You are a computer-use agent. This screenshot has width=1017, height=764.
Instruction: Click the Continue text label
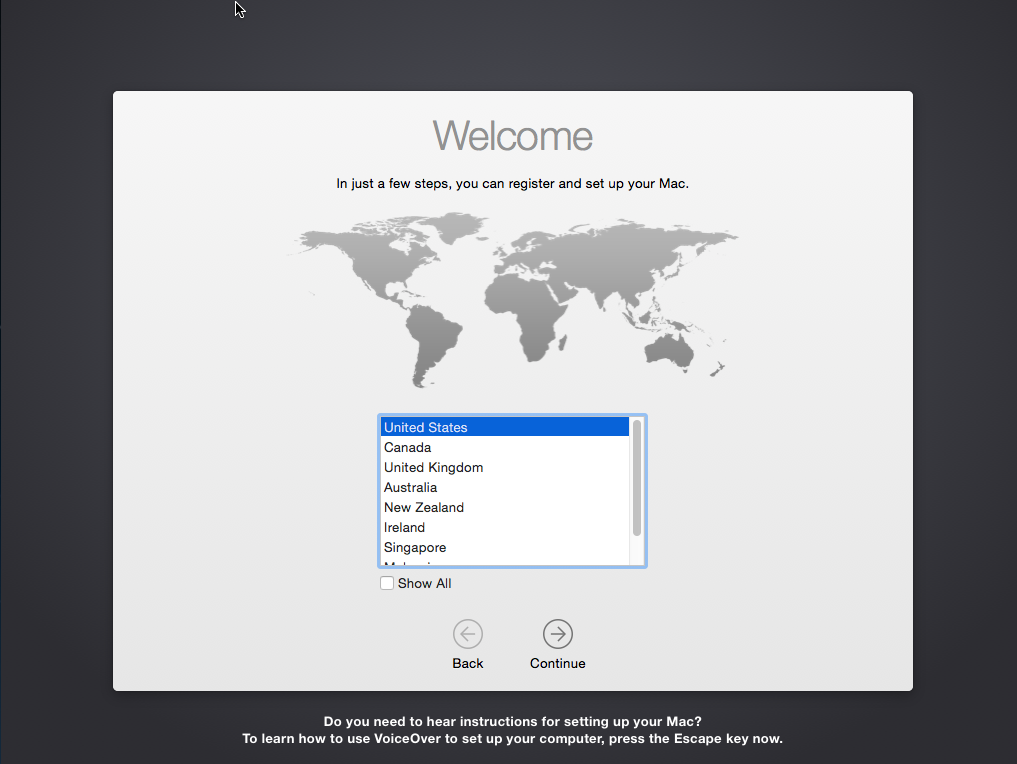[558, 663]
